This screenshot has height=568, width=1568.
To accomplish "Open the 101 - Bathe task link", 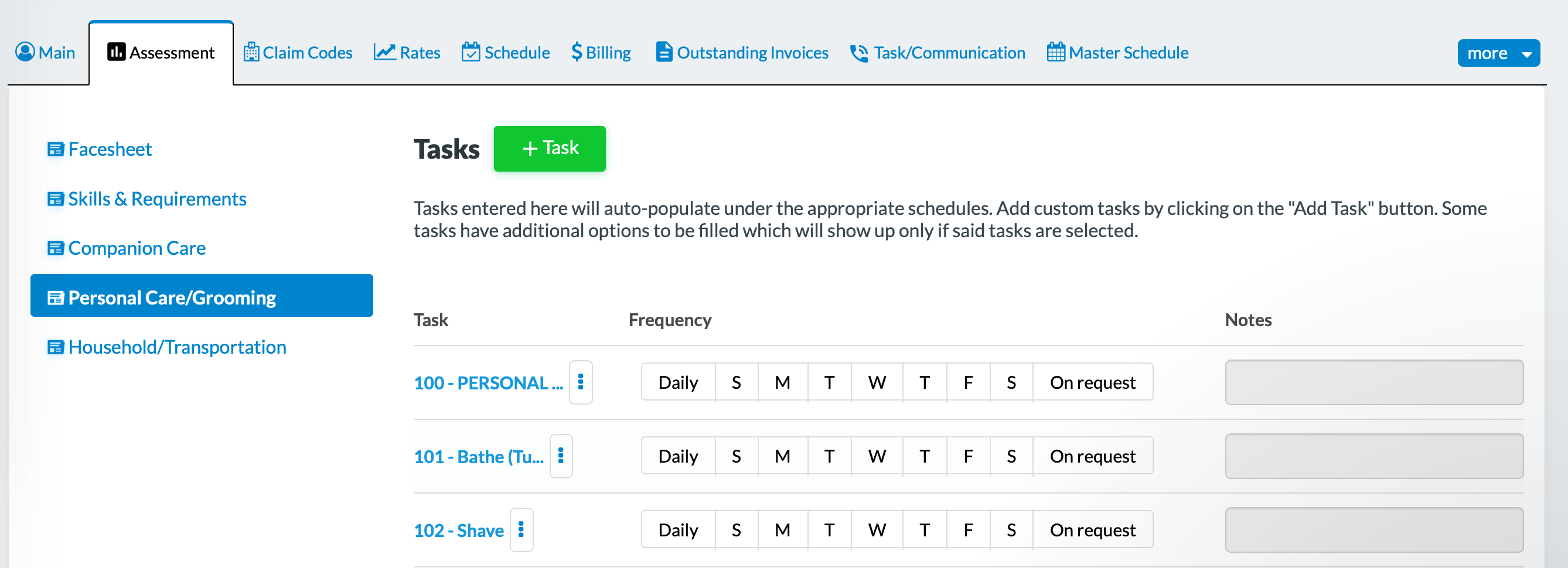I will (x=479, y=456).
